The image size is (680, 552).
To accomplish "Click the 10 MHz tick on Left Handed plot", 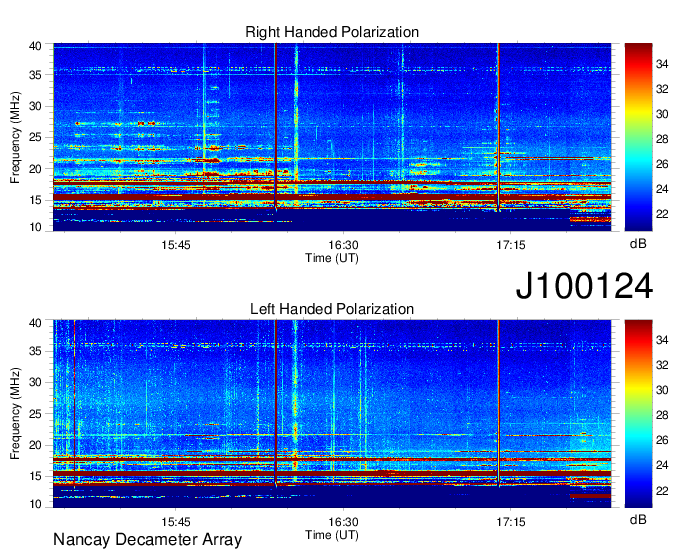I will [x=35, y=504].
